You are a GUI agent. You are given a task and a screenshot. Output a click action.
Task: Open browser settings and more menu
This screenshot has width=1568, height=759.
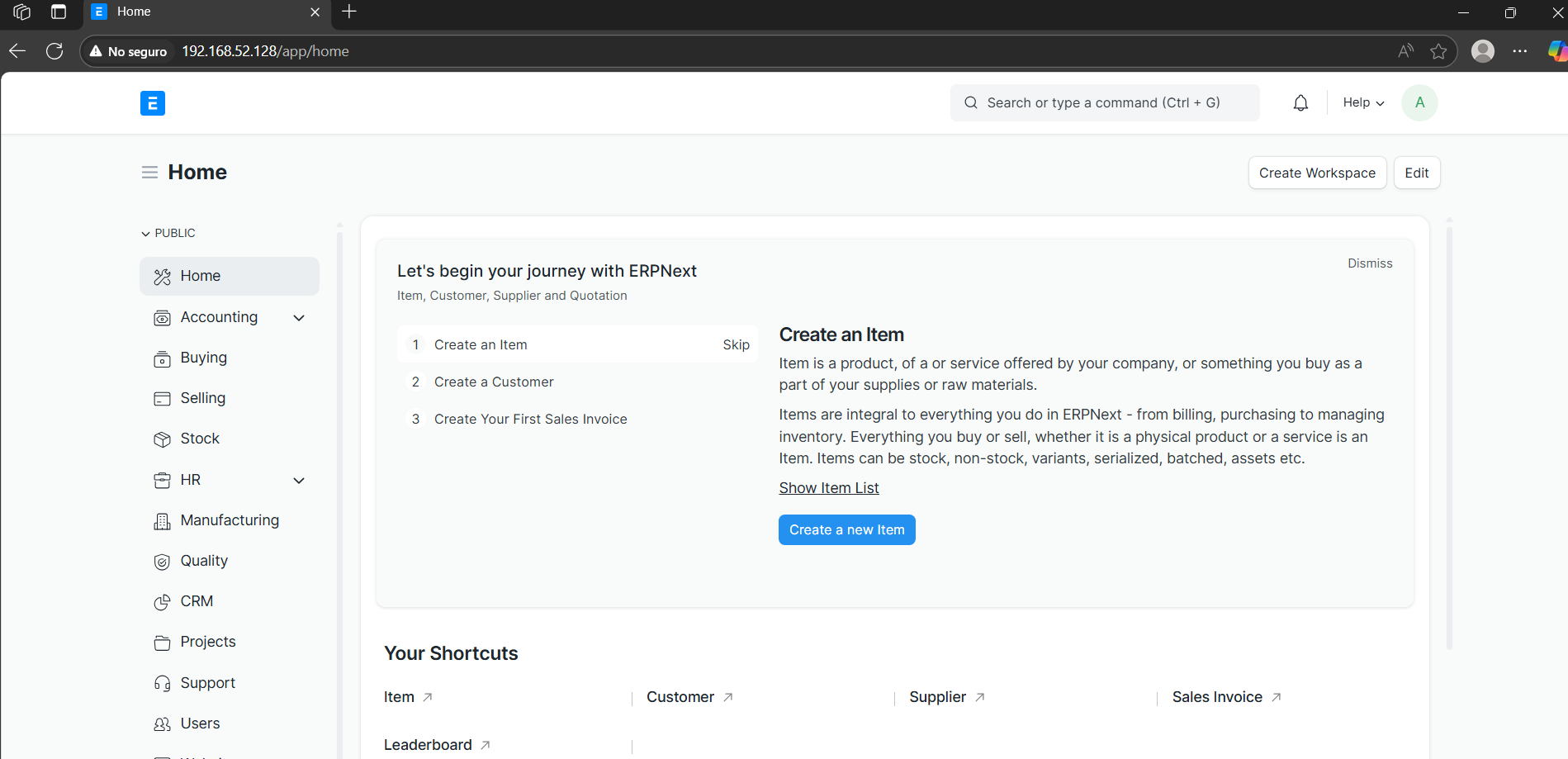coord(1520,51)
